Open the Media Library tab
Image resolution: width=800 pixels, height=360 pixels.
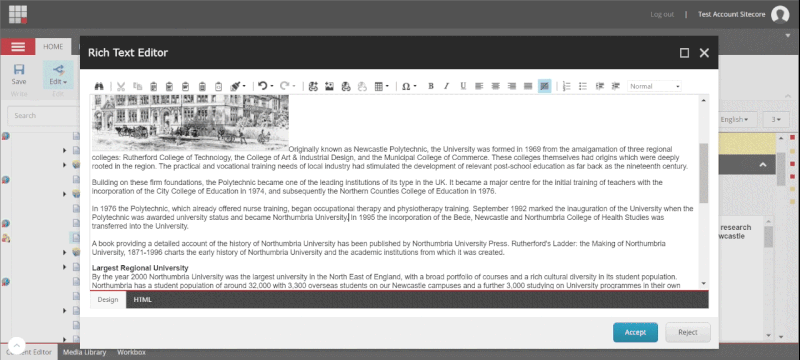coord(85,352)
